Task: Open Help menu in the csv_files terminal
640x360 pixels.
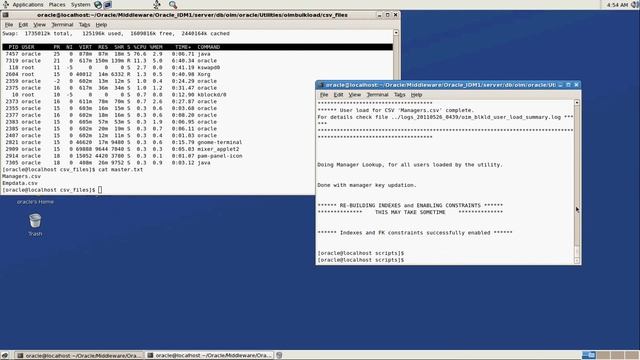Action: pyautogui.click(x=101, y=24)
